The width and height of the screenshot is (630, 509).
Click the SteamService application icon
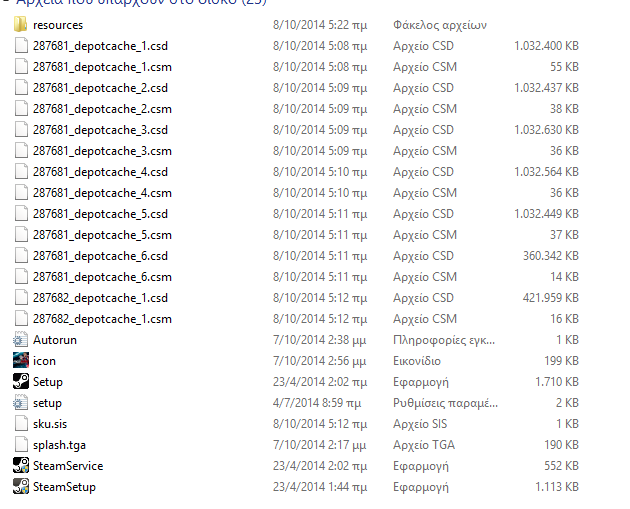coord(20,465)
